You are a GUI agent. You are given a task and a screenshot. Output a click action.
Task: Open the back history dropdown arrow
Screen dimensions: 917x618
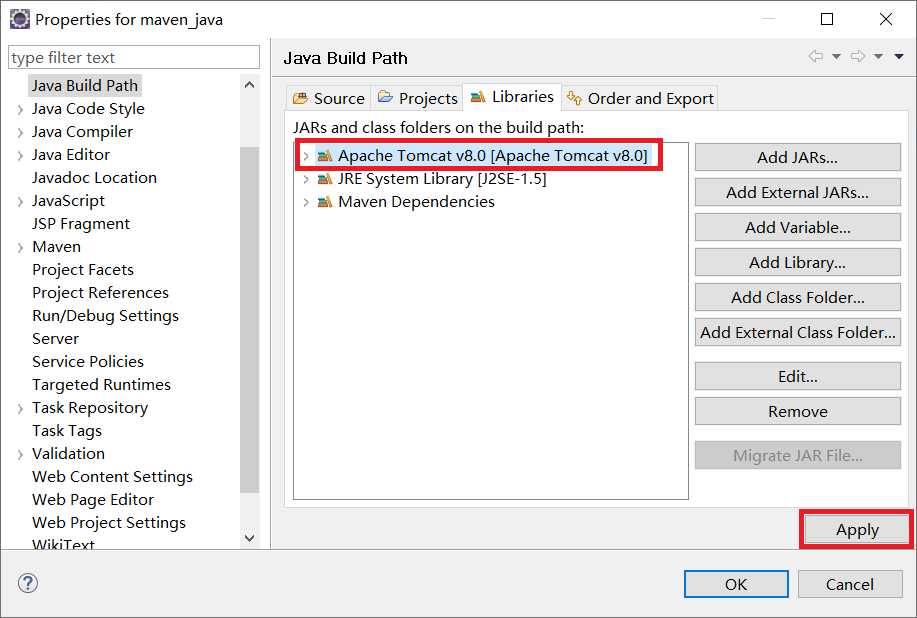(836, 57)
